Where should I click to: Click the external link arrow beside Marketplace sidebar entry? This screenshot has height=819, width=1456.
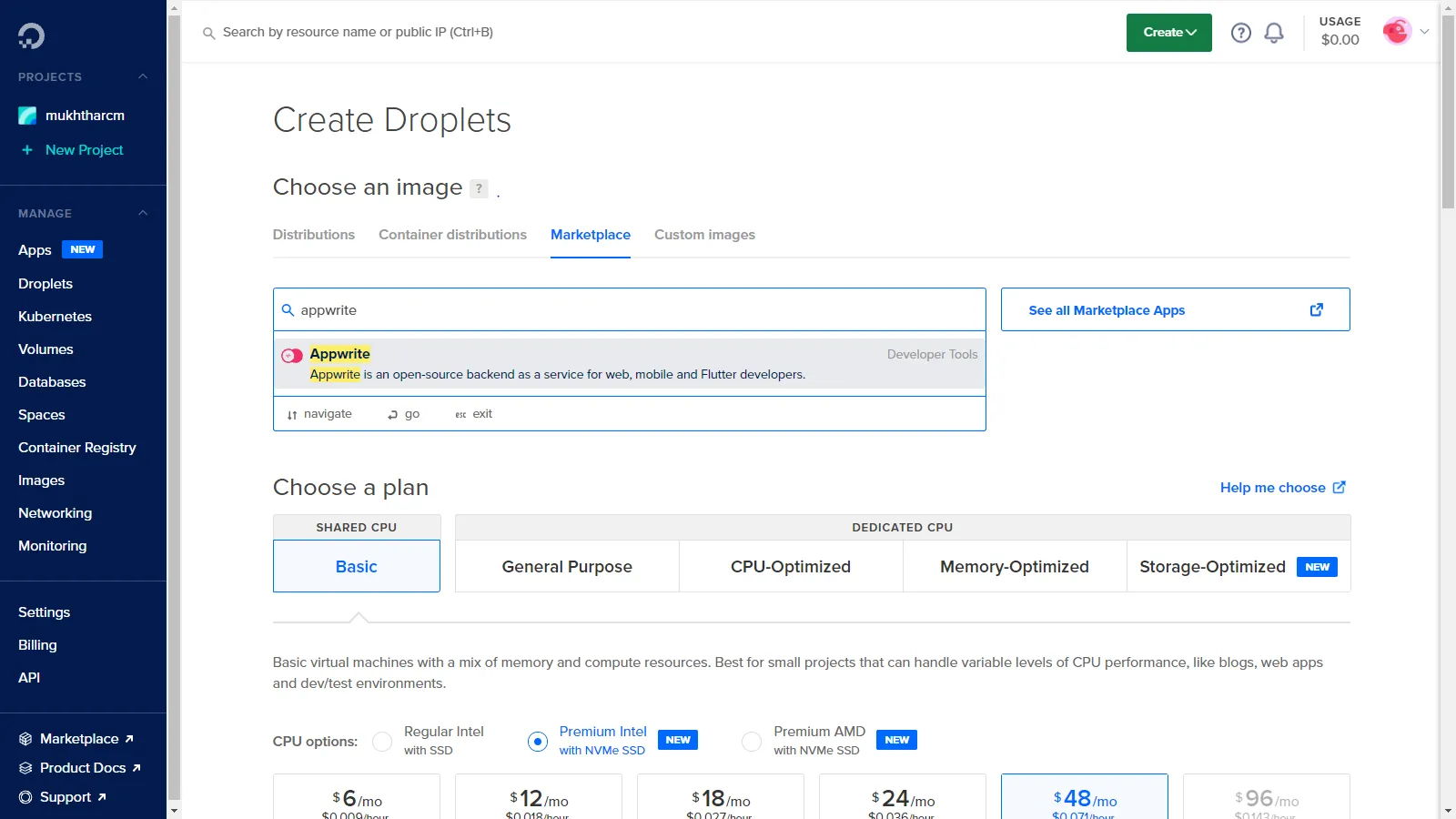tap(128, 738)
